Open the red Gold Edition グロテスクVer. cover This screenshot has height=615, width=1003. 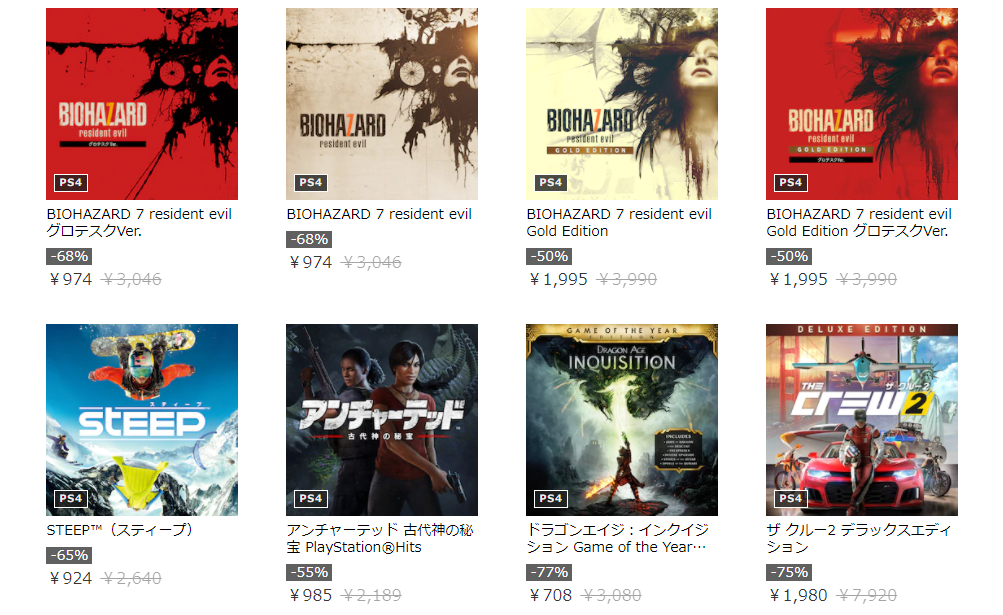(862, 104)
